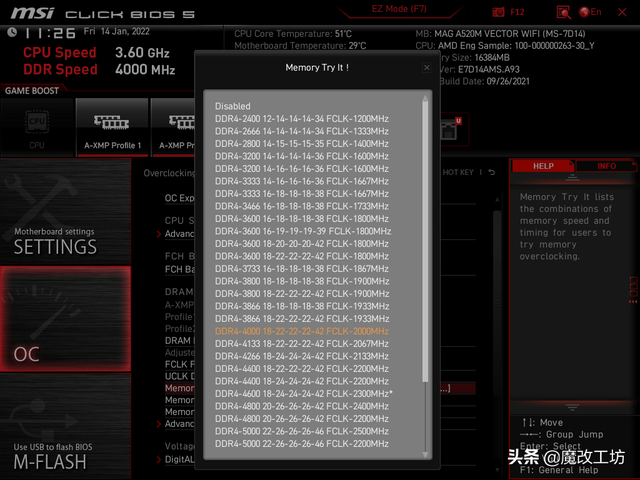Select DDR4-5000 22-26-26-26-46 FCLK-2500MHz
Image resolution: width=640 pixels, height=480 pixels.
point(302,431)
